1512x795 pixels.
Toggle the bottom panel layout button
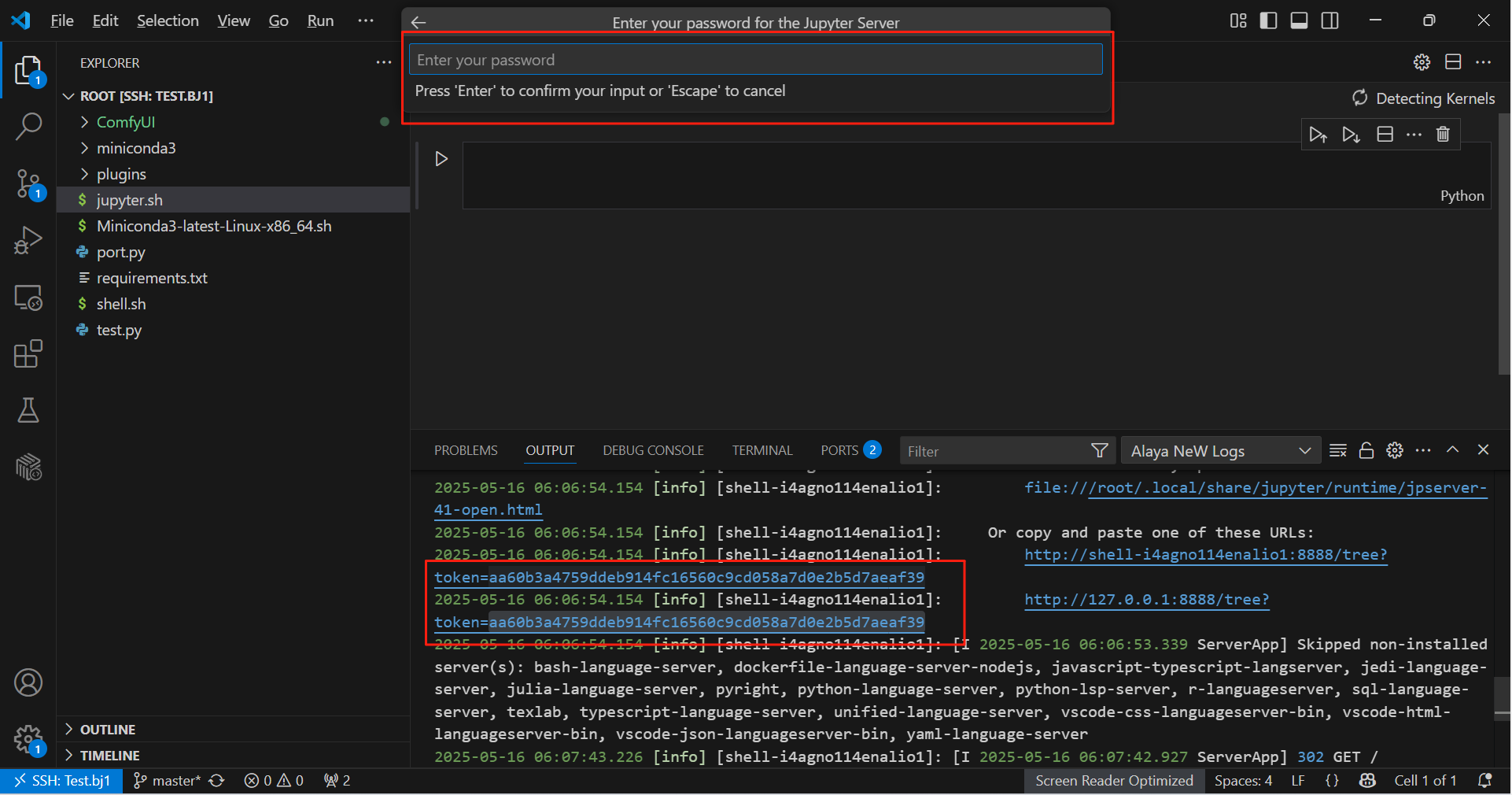(x=1299, y=20)
